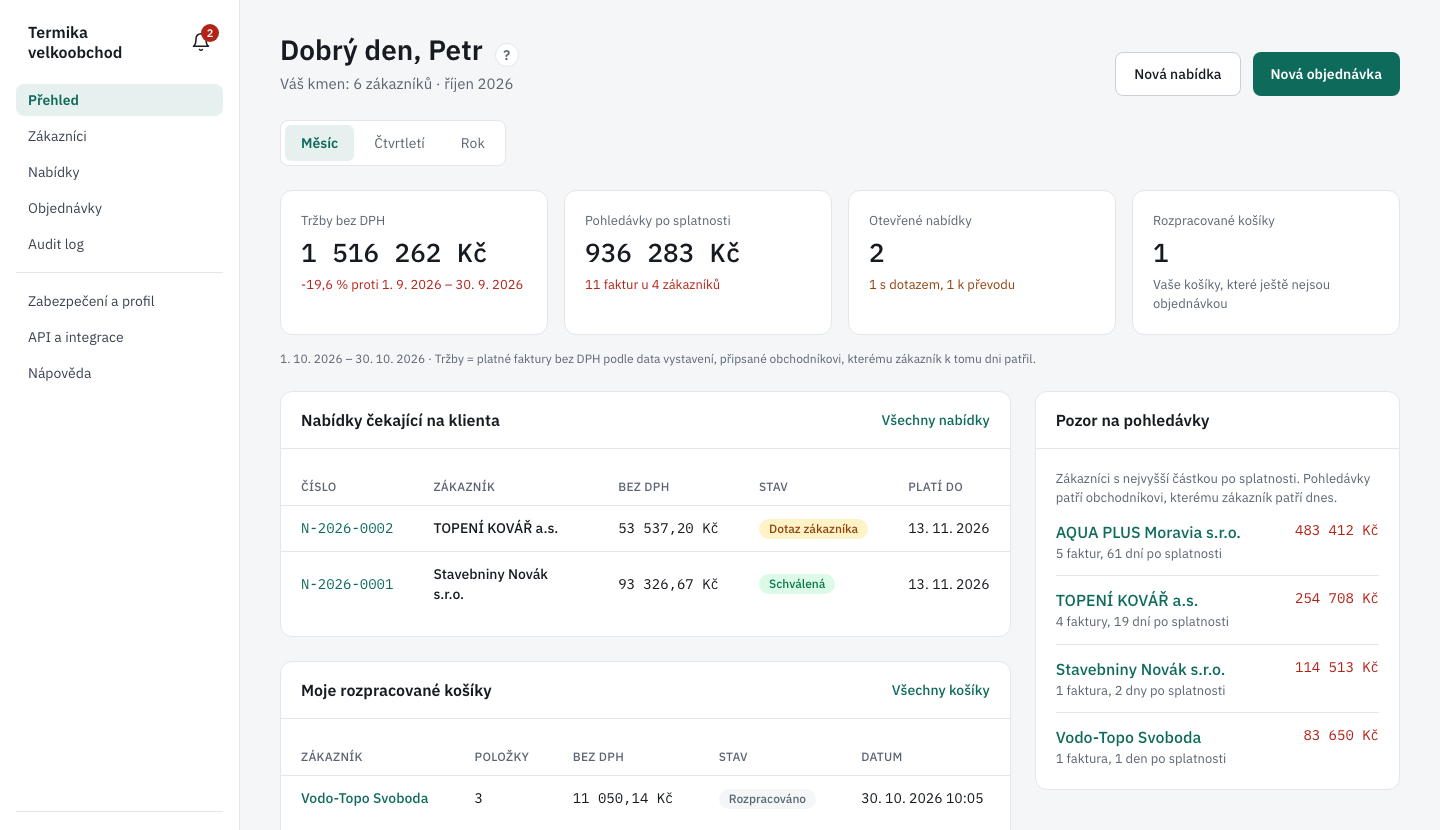The image size is (1440, 830).
Task: Open the Všechny nabídky link
Action: [935, 420]
